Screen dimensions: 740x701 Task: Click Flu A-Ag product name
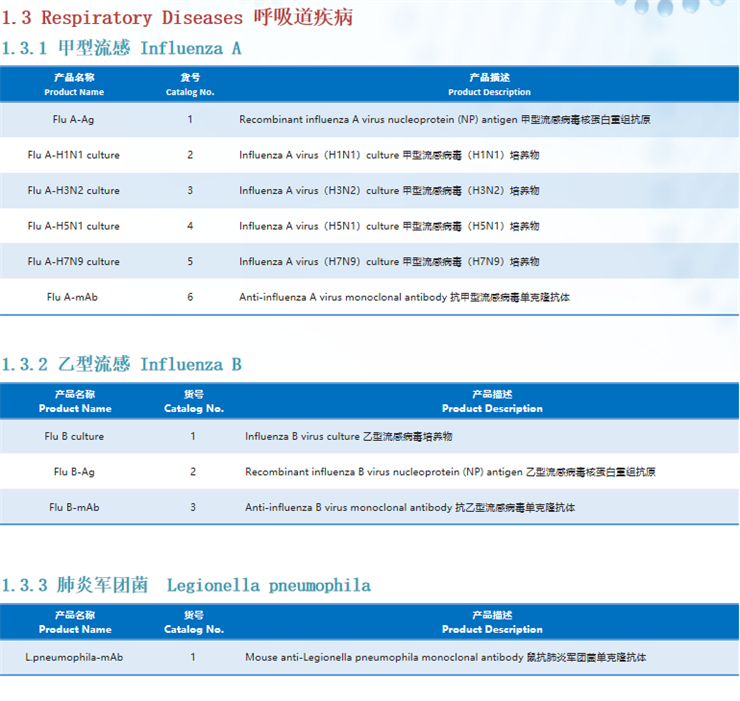pos(74,119)
